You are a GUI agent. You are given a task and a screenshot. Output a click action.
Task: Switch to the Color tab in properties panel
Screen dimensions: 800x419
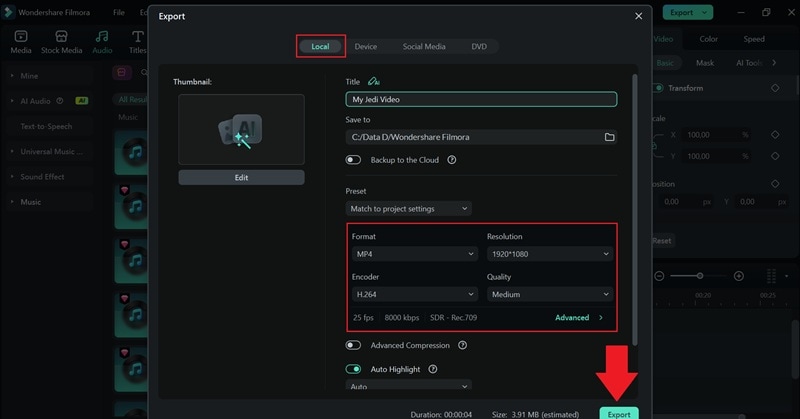click(708, 39)
